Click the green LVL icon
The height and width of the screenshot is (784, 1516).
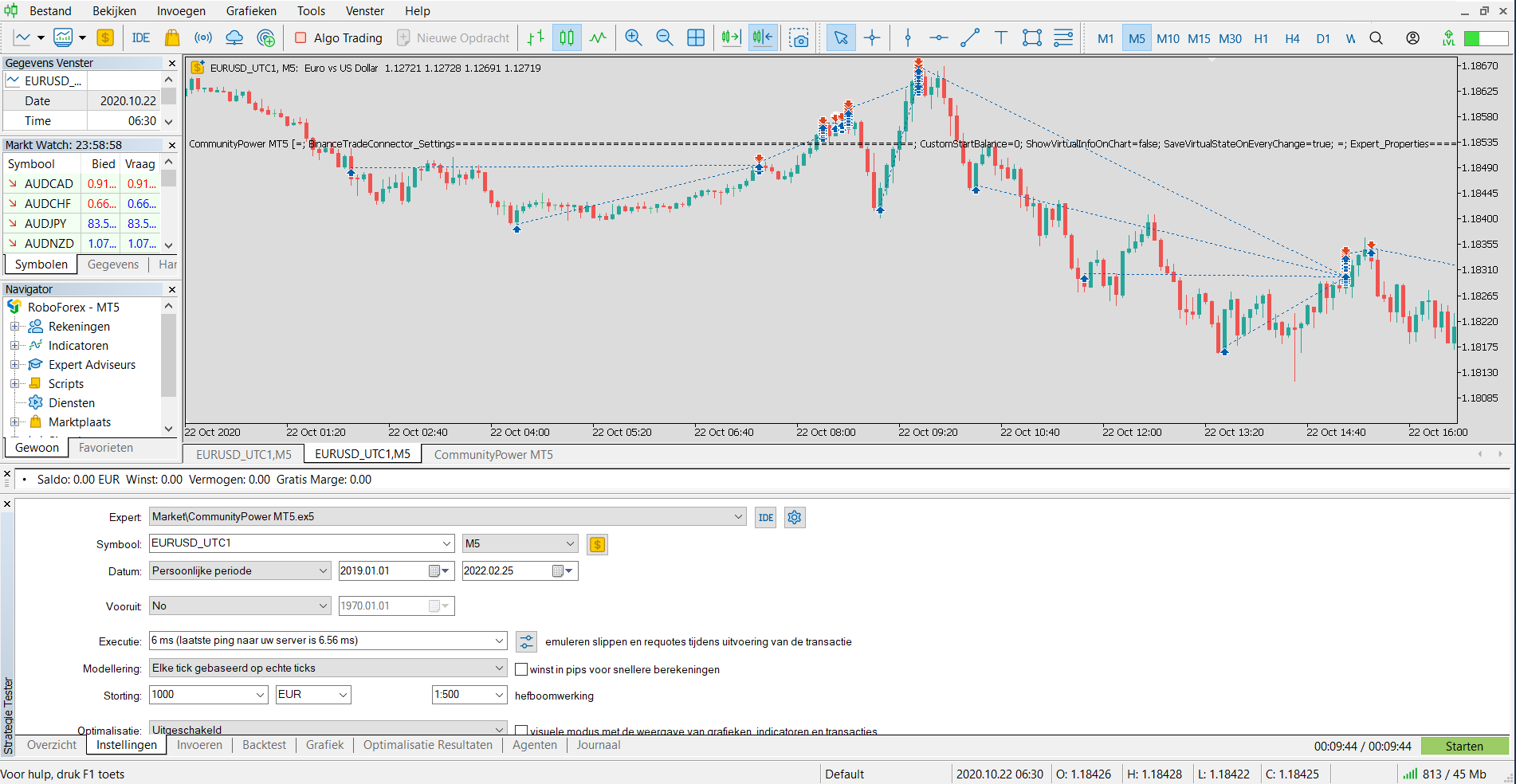coord(1449,37)
